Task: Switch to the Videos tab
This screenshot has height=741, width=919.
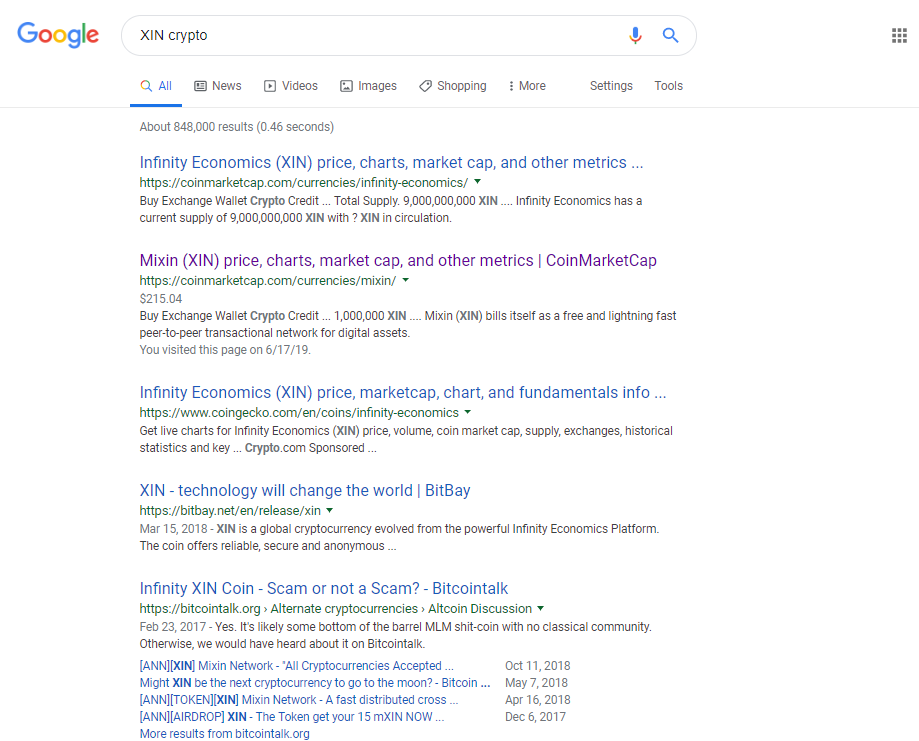Action: (291, 86)
